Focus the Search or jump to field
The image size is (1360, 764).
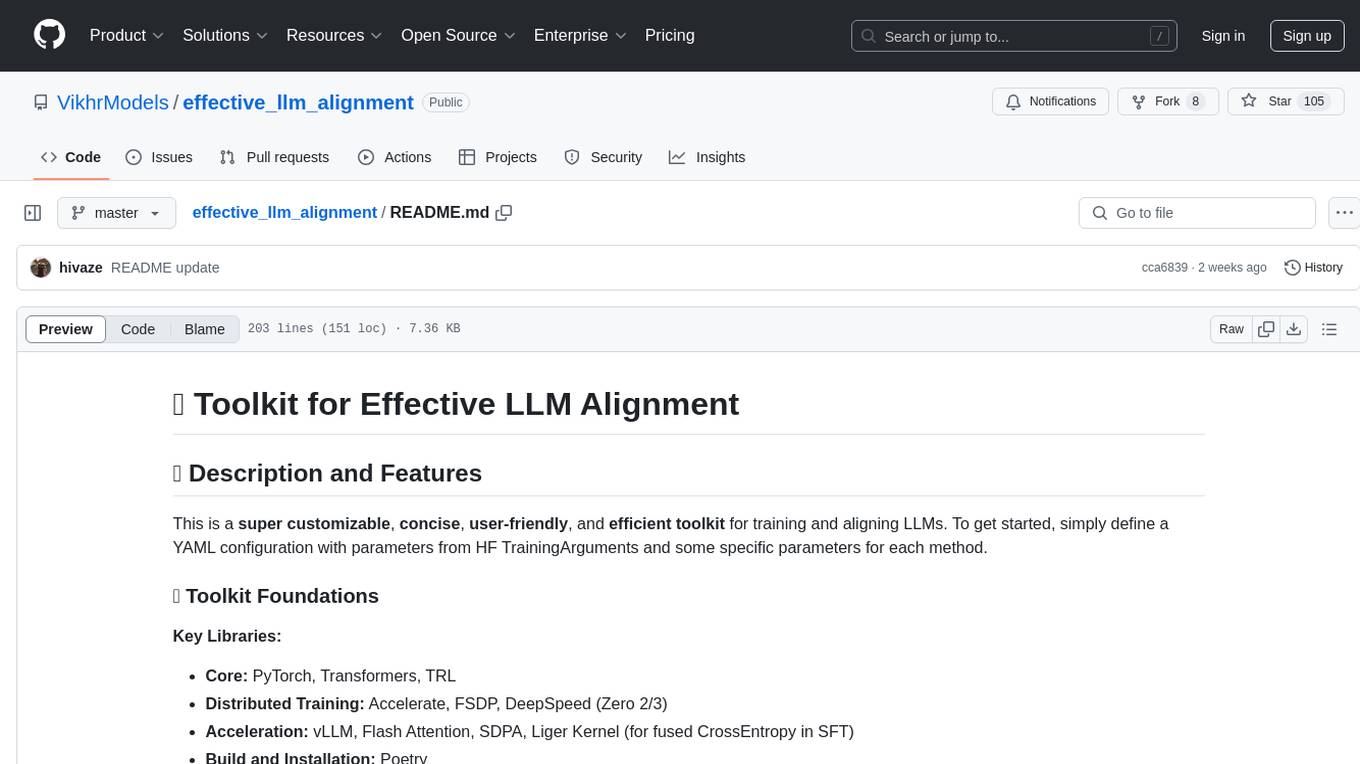[x=1012, y=36]
